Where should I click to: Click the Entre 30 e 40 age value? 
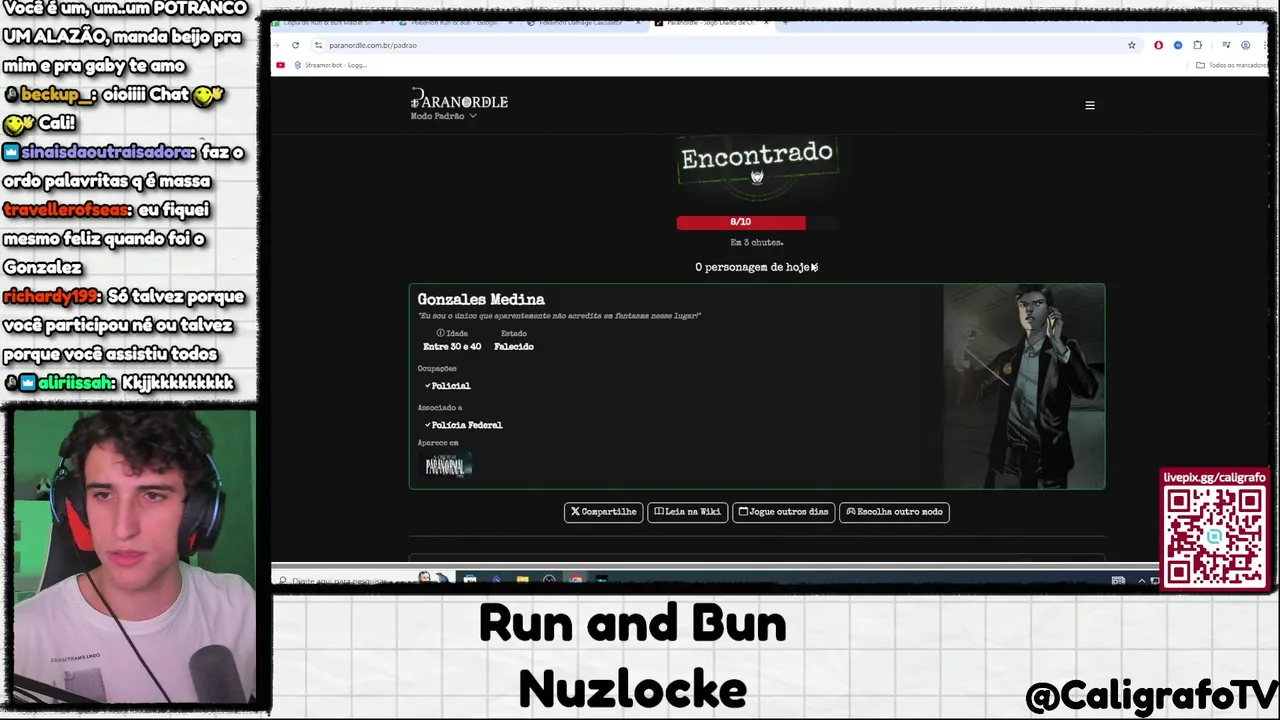[x=452, y=346]
